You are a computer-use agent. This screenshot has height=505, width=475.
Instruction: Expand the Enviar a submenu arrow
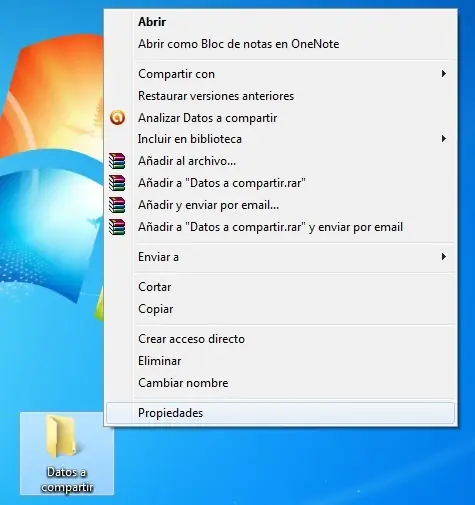pos(444,257)
